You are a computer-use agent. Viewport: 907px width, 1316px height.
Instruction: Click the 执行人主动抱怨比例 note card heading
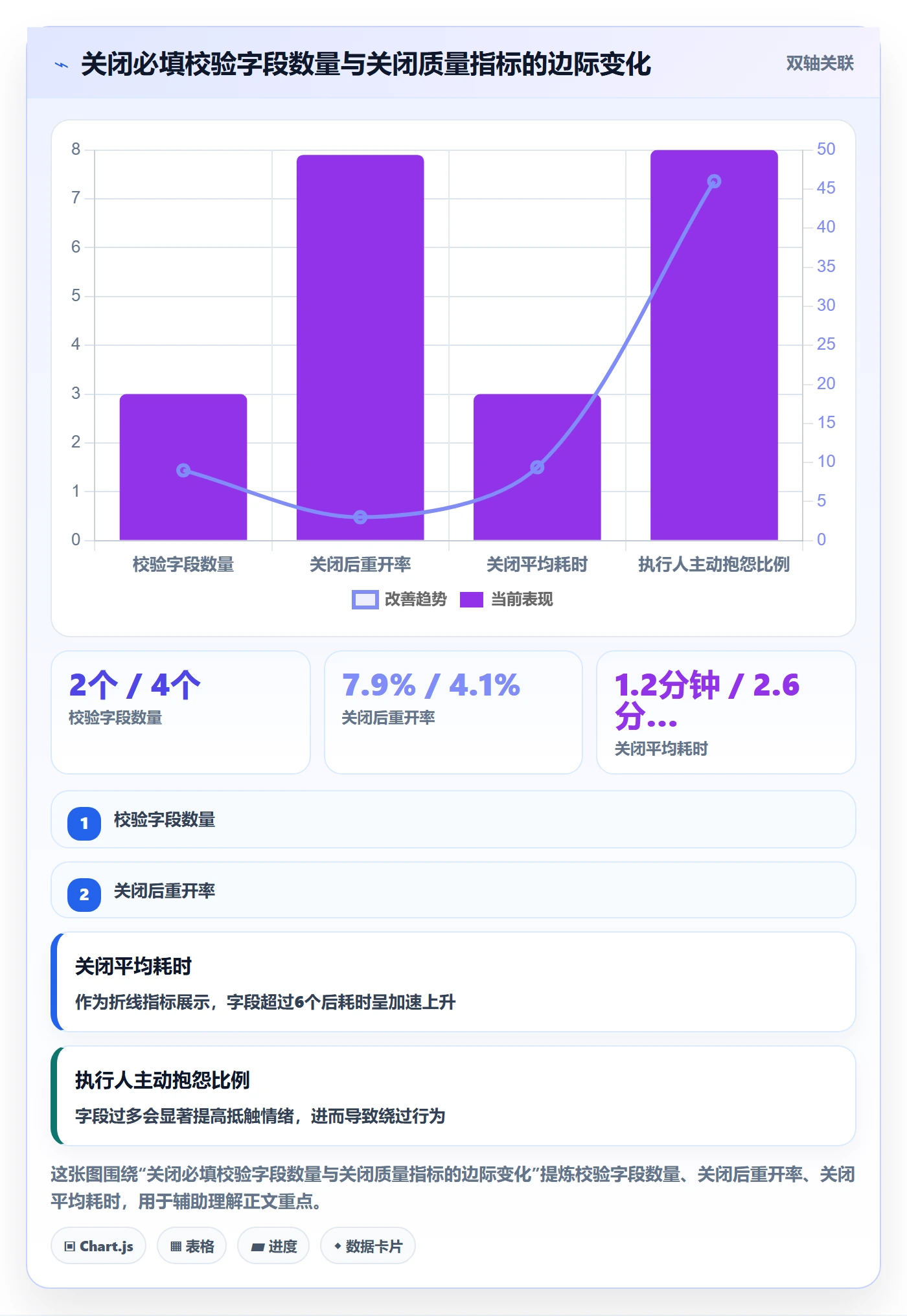coord(163,1080)
